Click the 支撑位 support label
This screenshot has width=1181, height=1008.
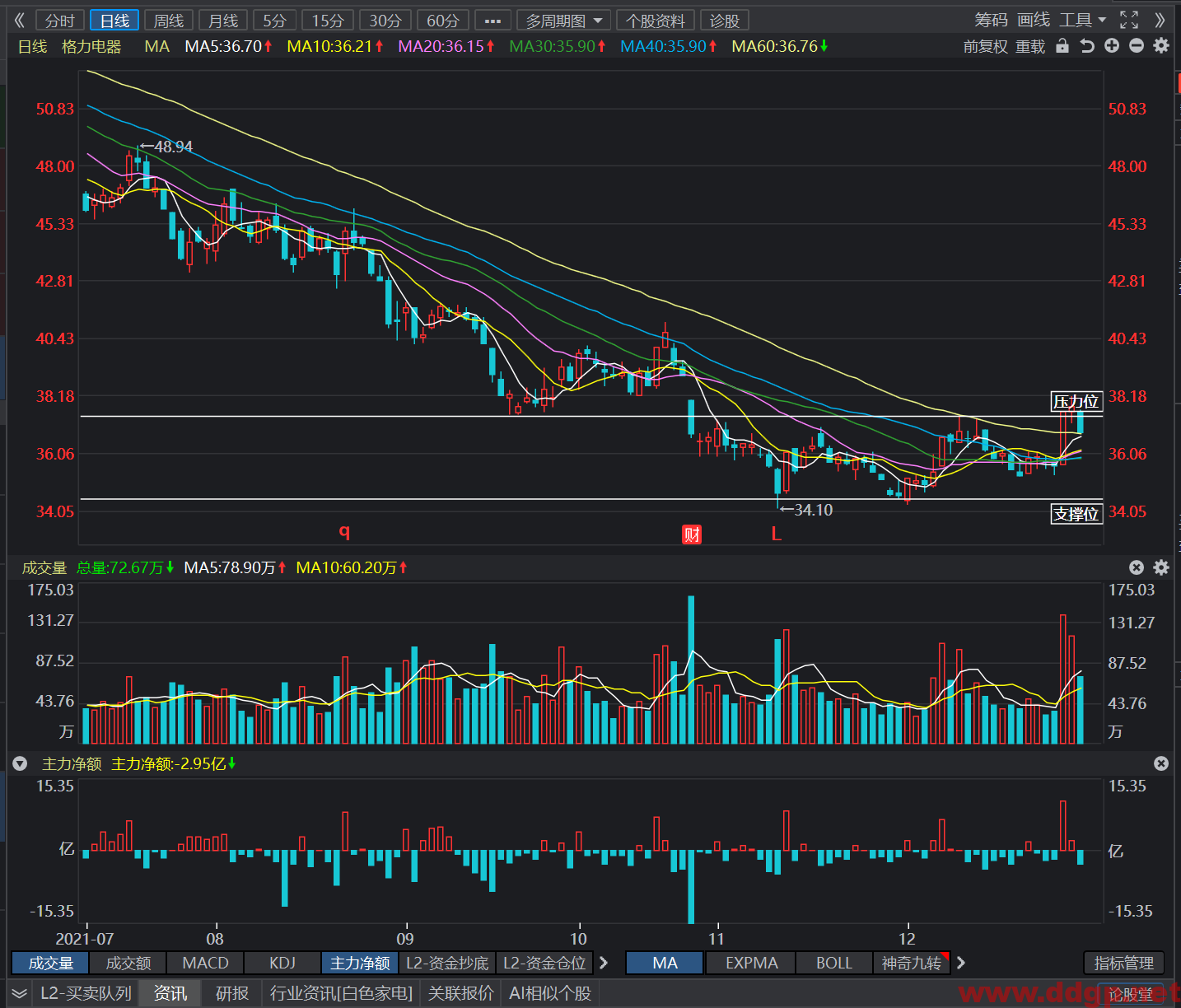coord(1076,514)
